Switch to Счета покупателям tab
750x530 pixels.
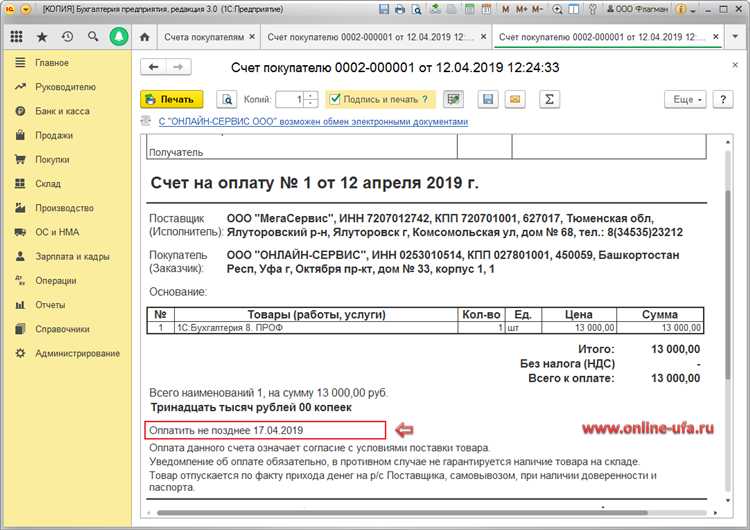[204, 37]
